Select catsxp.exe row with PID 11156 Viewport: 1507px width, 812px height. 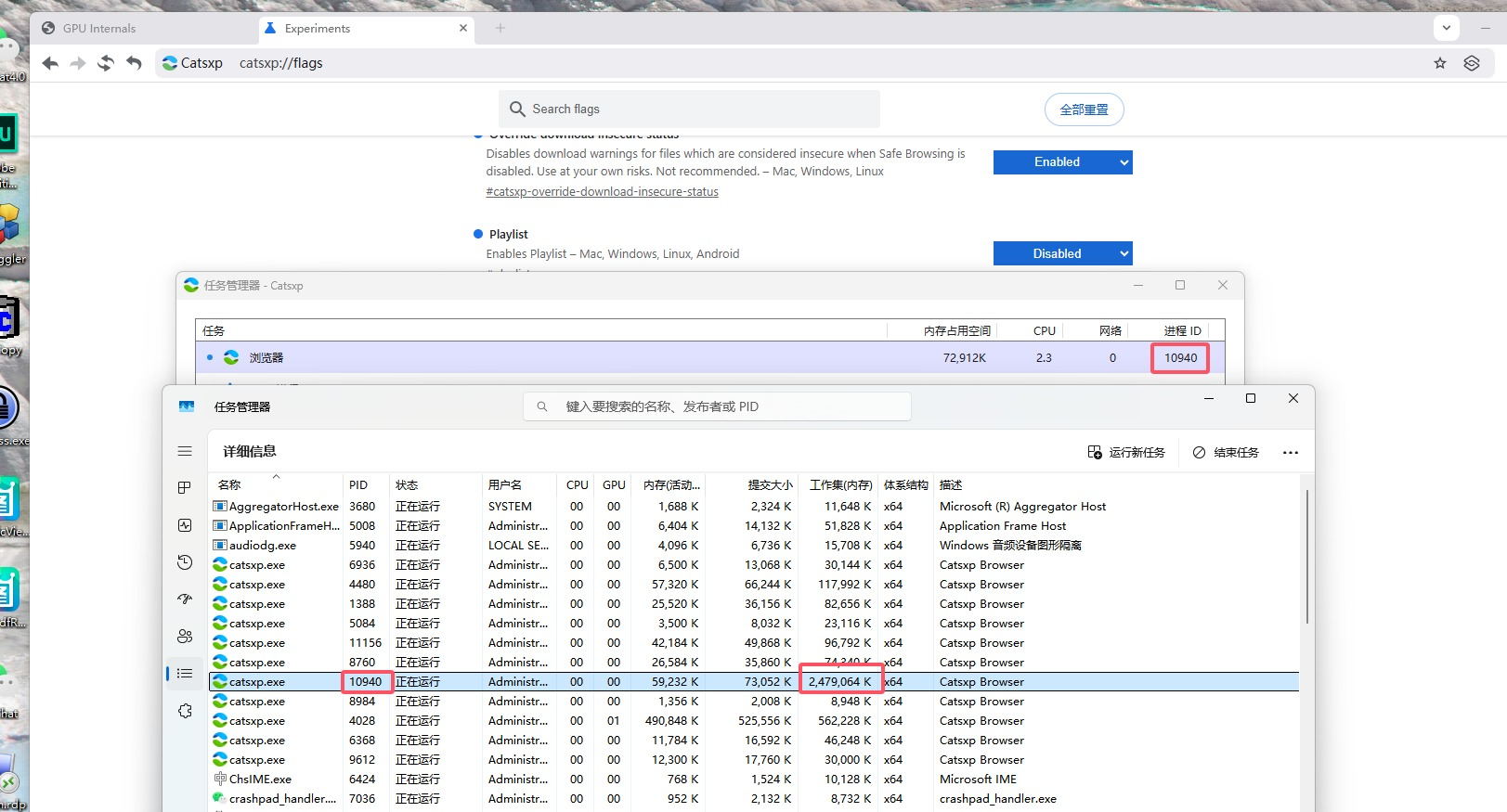coord(754,642)
